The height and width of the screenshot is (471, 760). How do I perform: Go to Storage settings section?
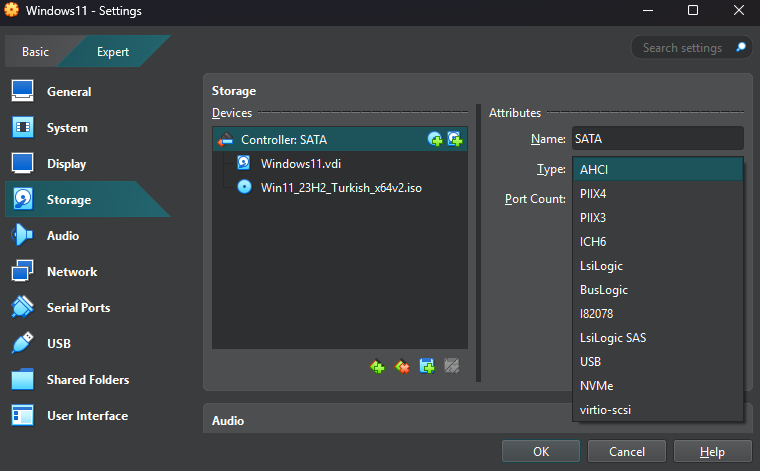[x=69, y=200]
